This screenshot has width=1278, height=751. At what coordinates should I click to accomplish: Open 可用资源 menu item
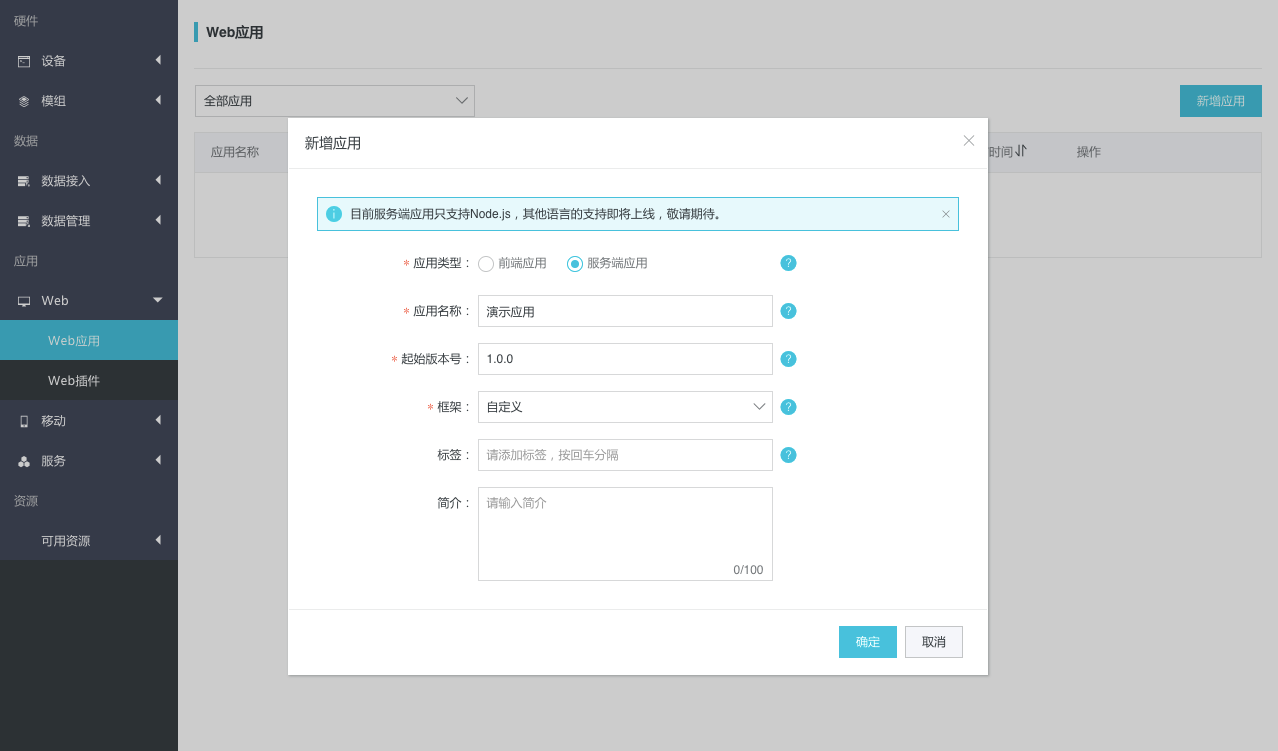tap(89, 540)
